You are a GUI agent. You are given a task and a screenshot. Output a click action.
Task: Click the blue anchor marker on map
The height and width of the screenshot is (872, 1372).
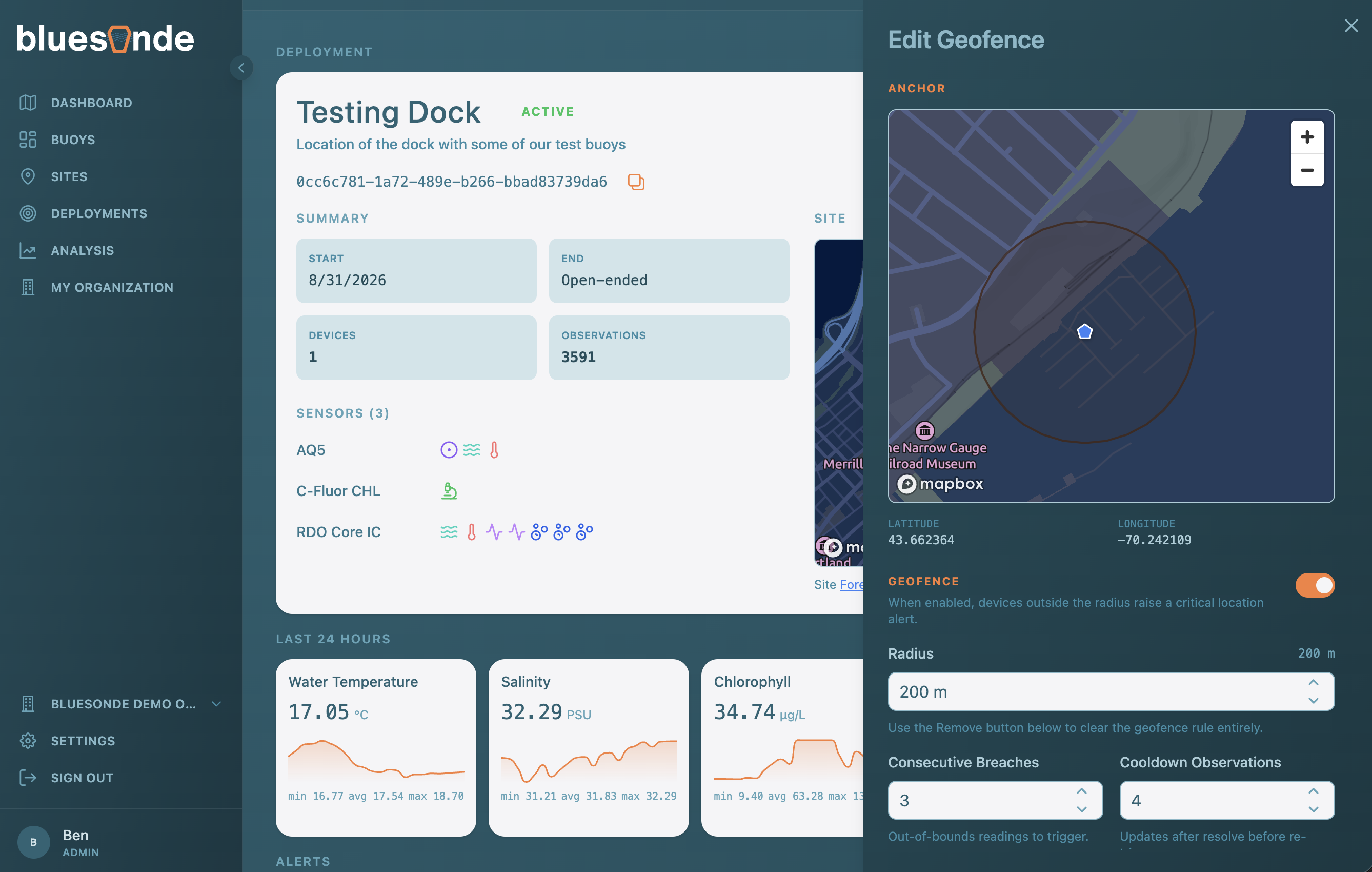click(x=1084, y=331)
